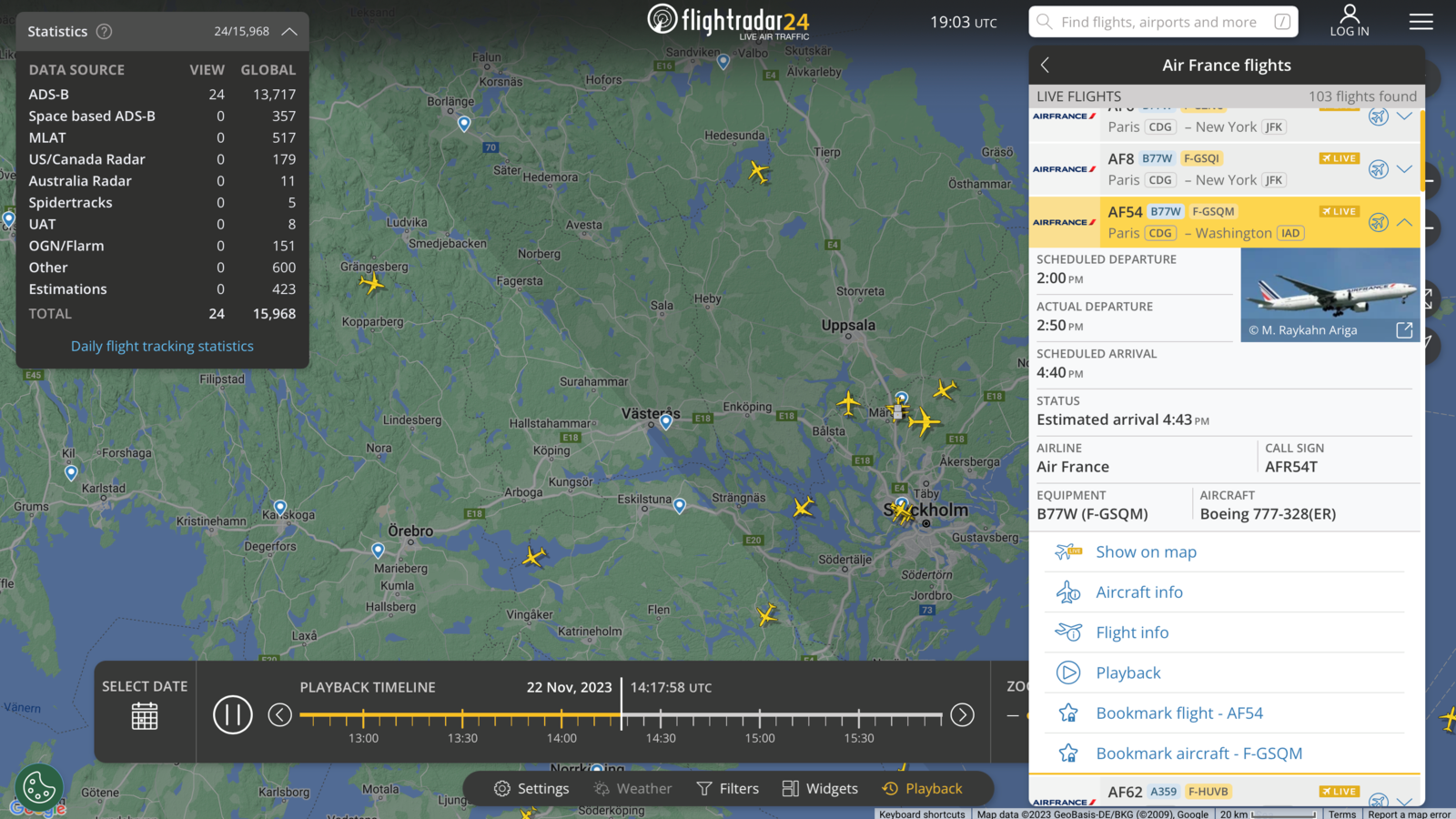The height and width of the screenshot is (819, 1456).
Task: Click IAD airport code badge
Action: coord(1290,233)
